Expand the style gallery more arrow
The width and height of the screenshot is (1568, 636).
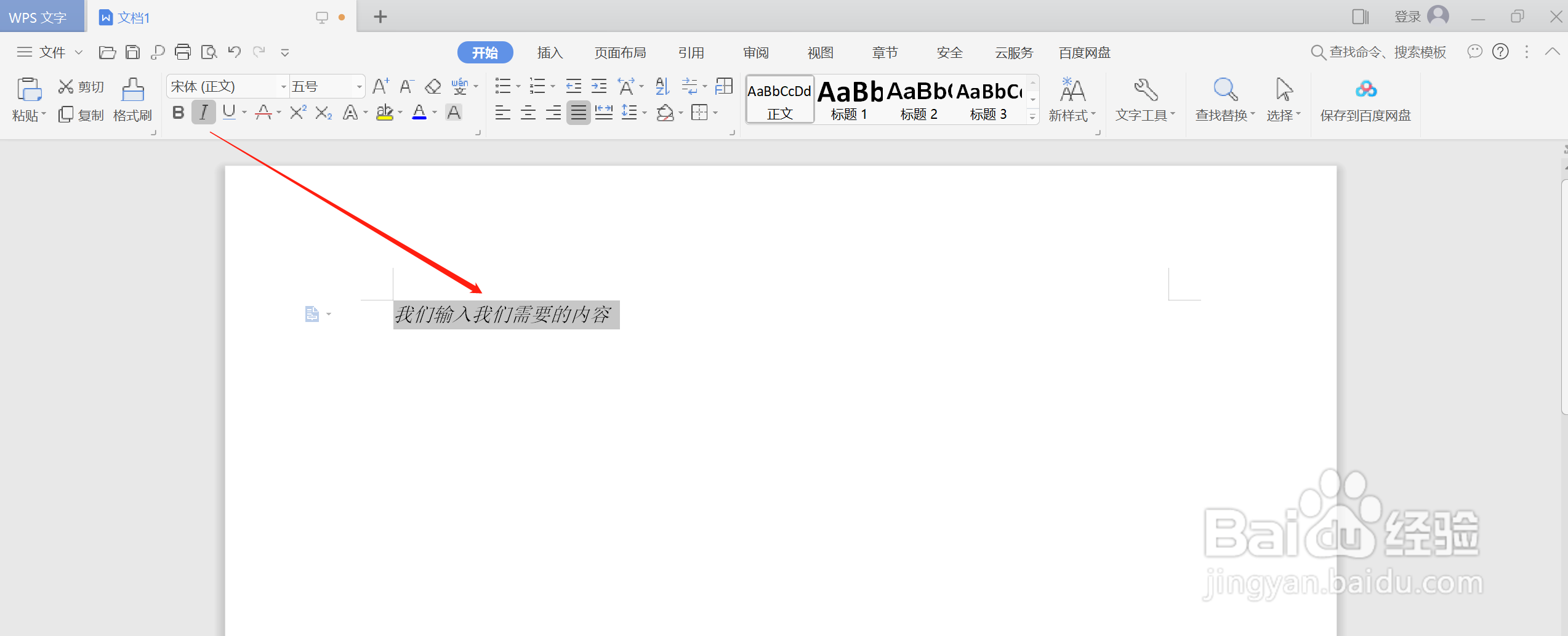[x=1033, y=117]
